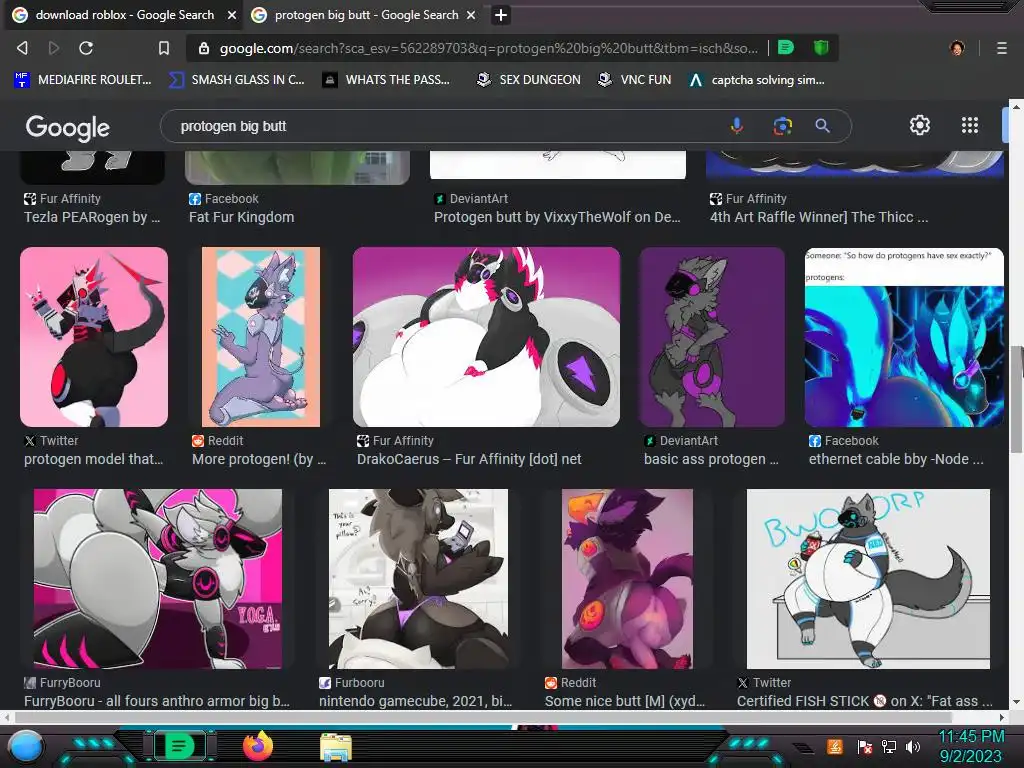Open the VNC FUN bookmark
Viewport: 1024px width, 768px height.
[635, 80]
